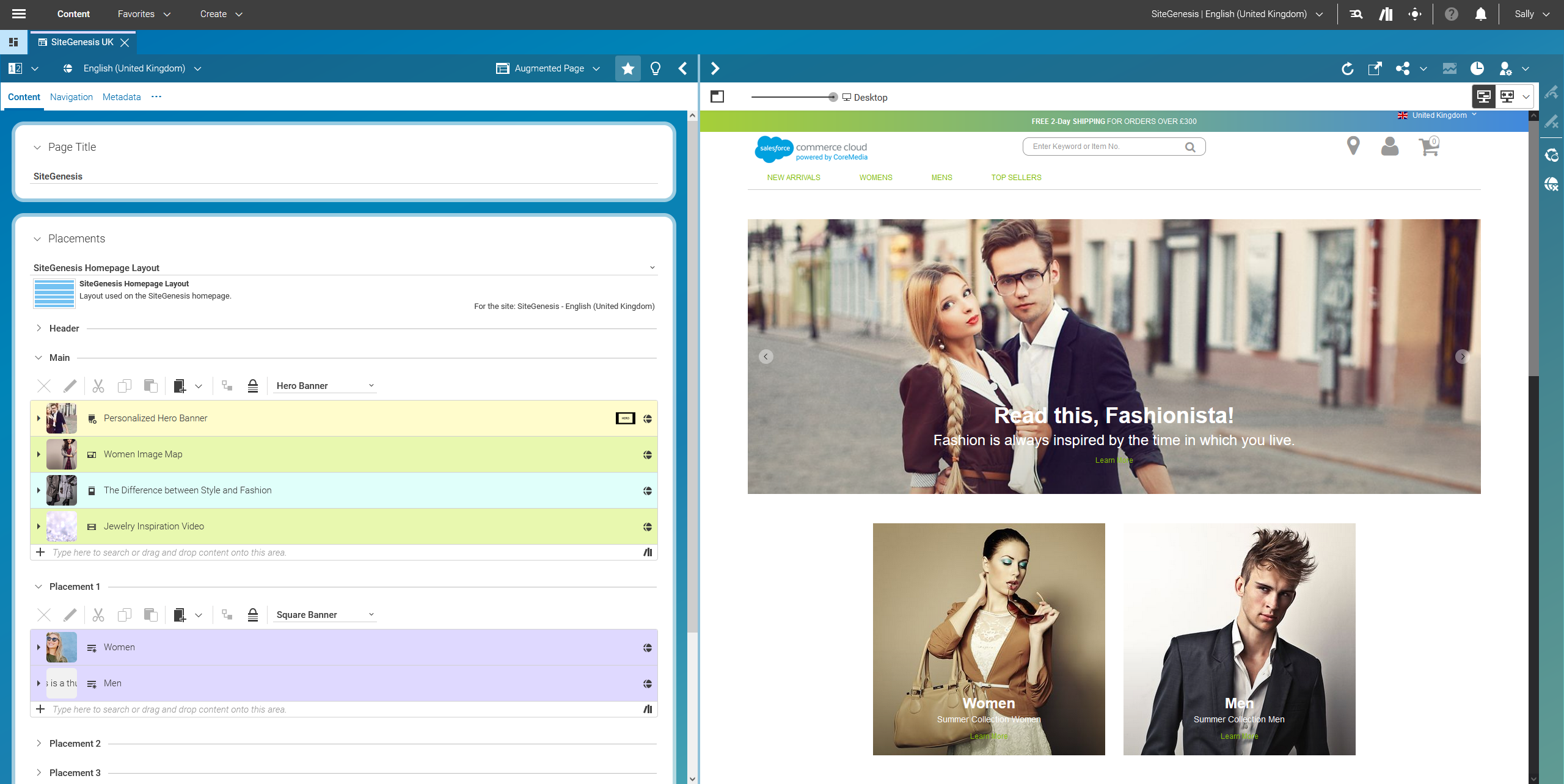Open WOMENS in the storefront navigation
The width and height of the screenshot is (1564, 784).
[875, 177]
